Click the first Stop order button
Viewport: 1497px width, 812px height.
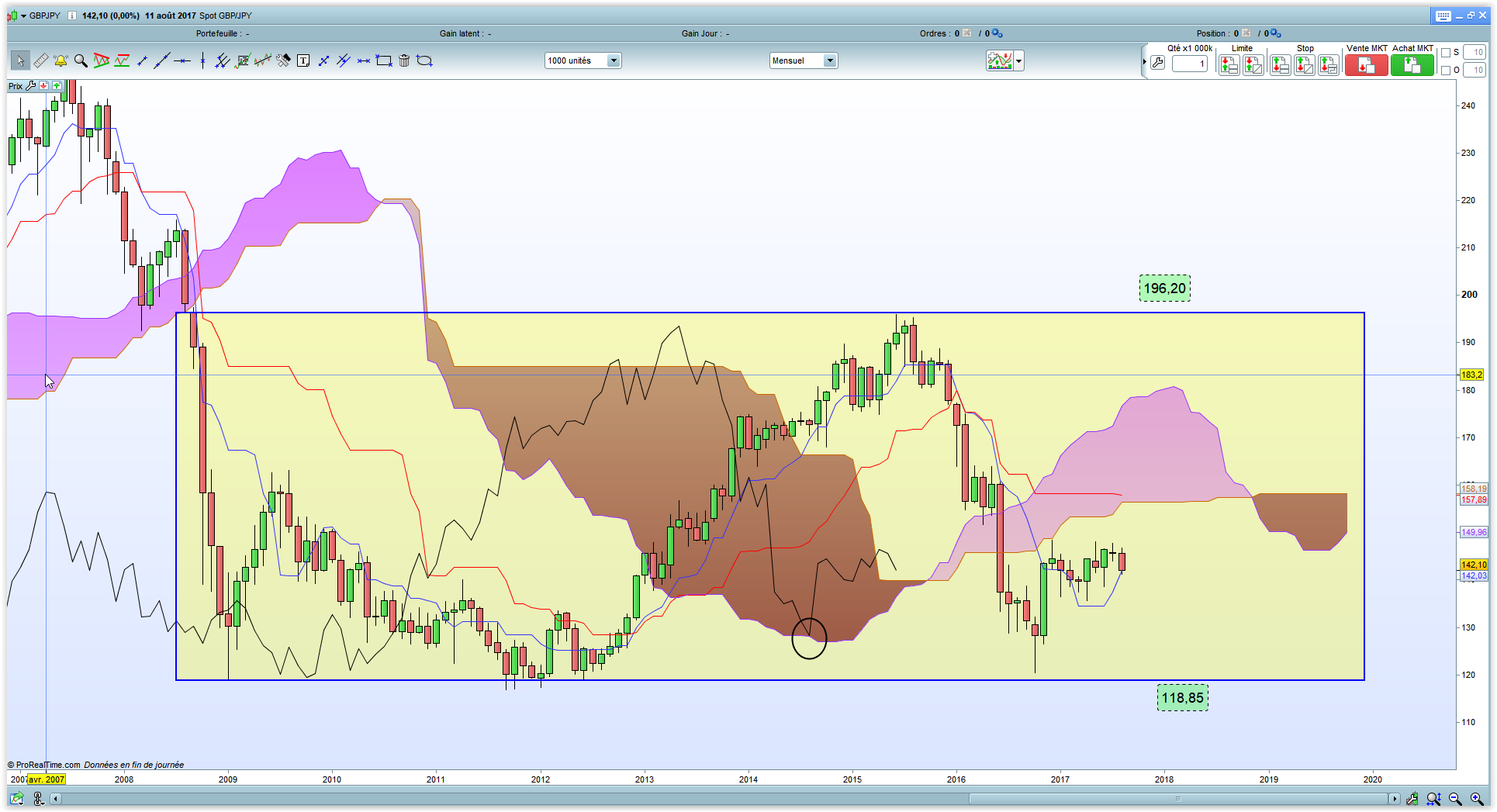[1281, 65]
